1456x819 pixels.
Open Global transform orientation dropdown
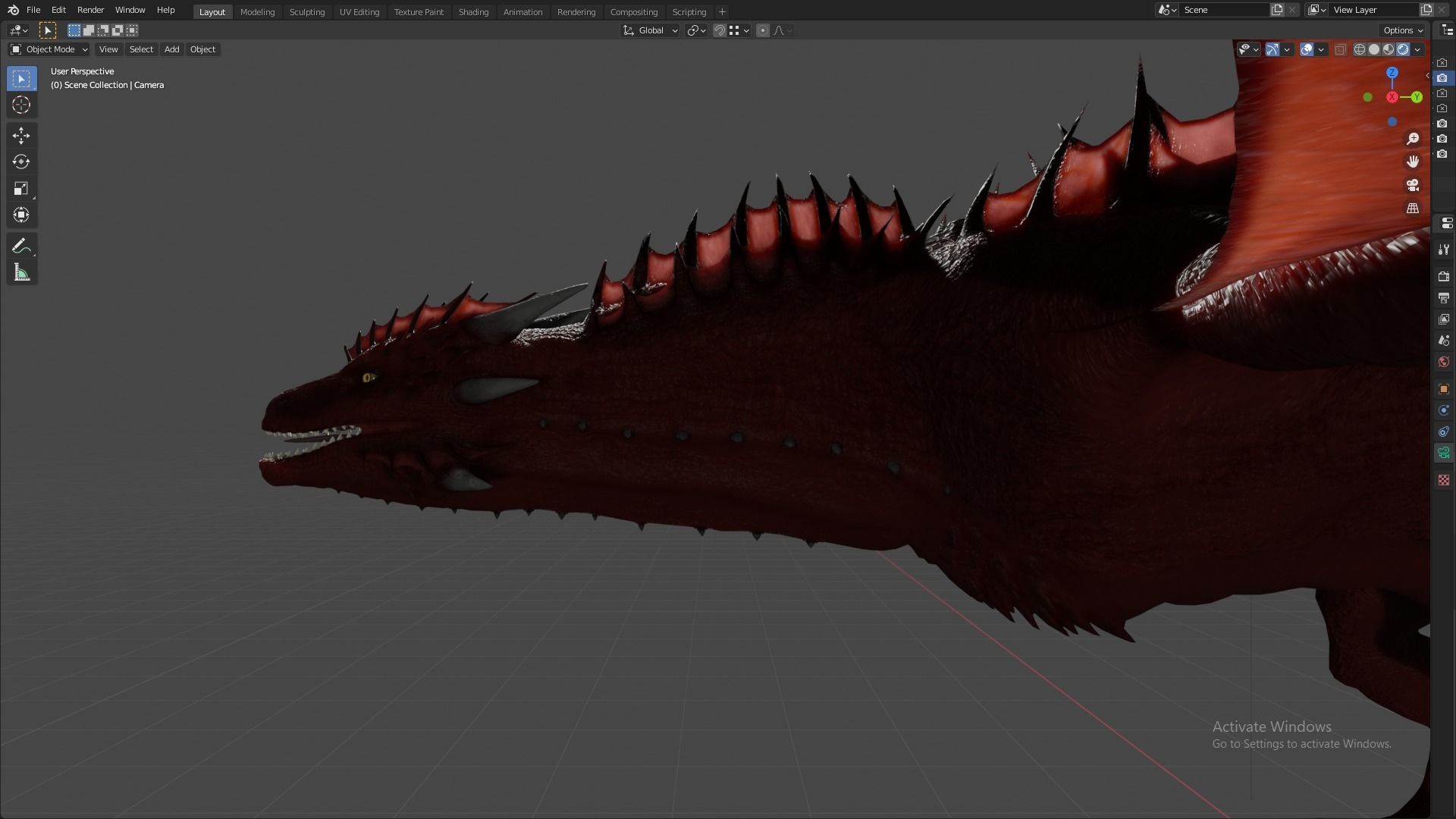click(x=651, y=30)
